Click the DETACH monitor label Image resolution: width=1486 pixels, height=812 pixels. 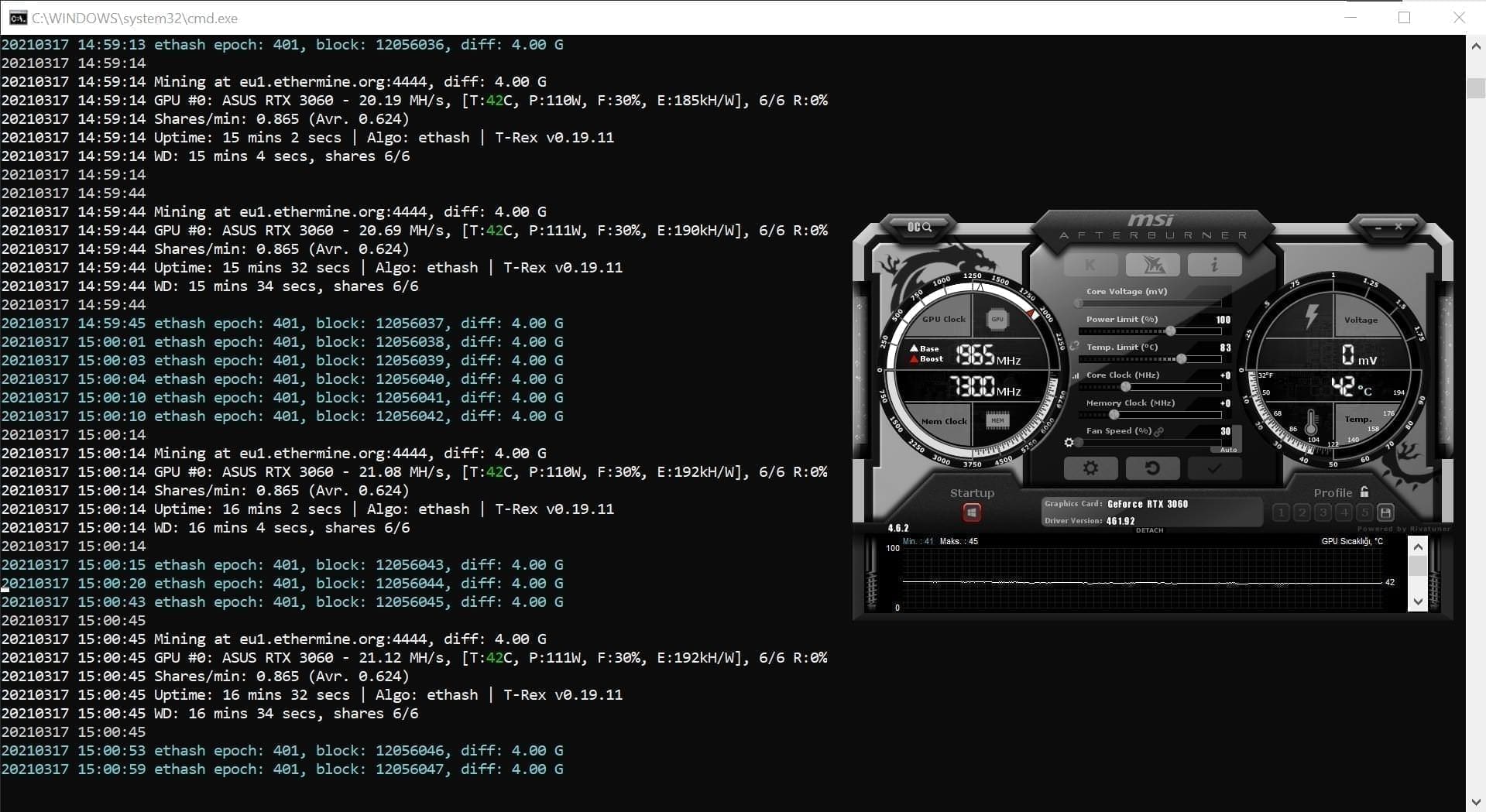[1149, 530]
